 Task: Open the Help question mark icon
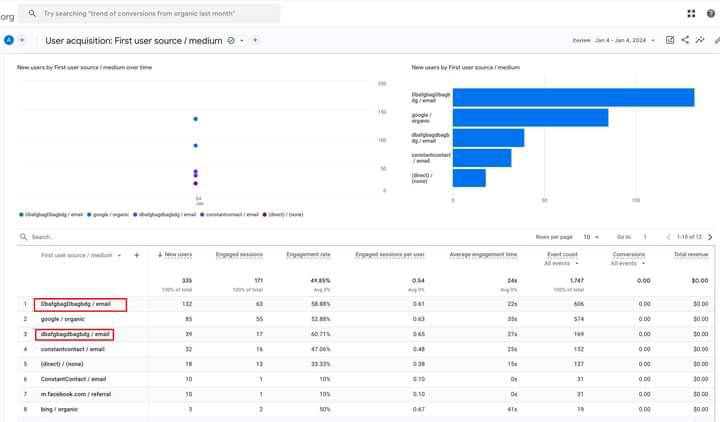point(711,13)
